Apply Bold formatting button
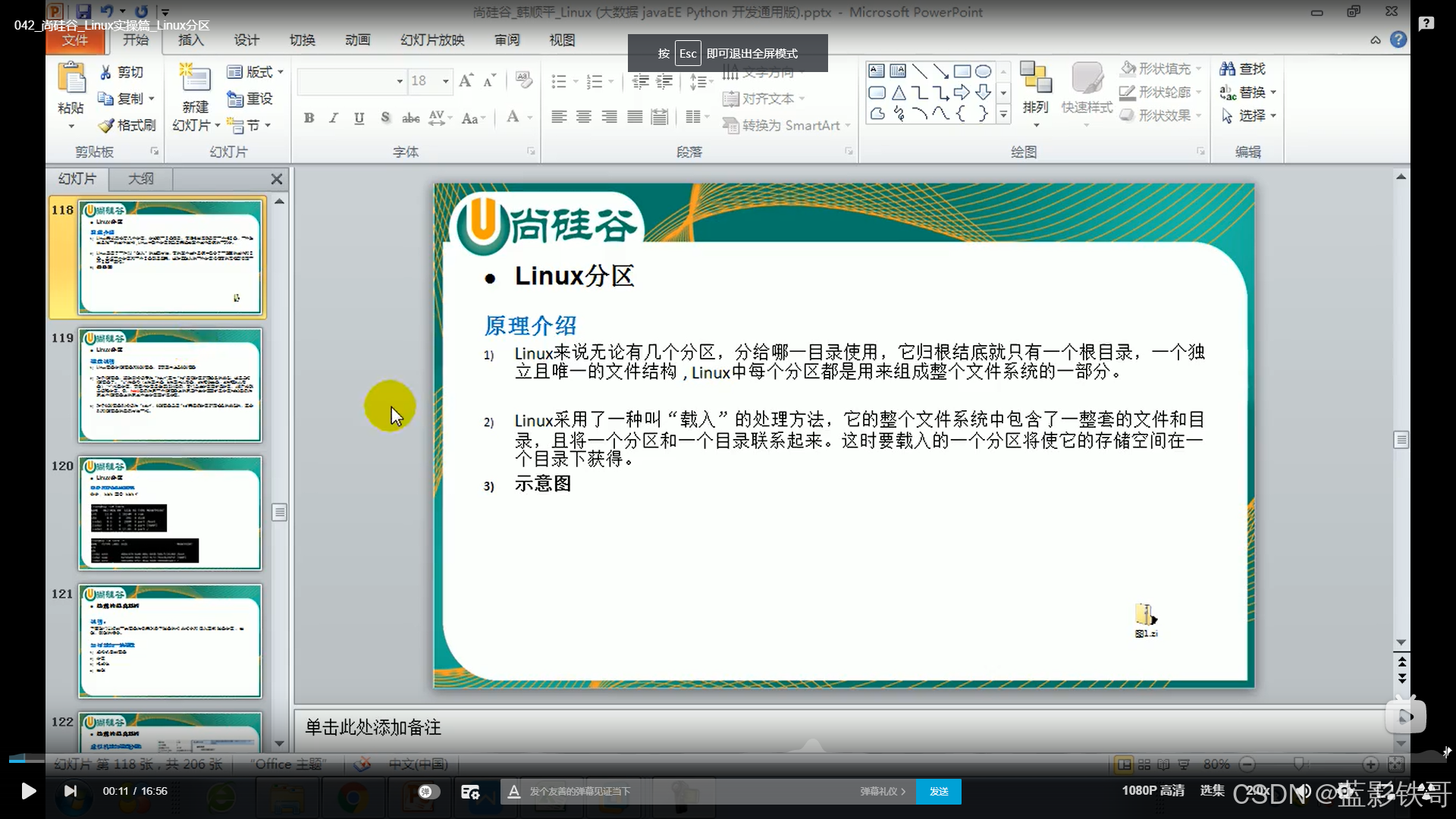Image resolution: width=1456 pixels, height=819 pixels. pos(309,118)
